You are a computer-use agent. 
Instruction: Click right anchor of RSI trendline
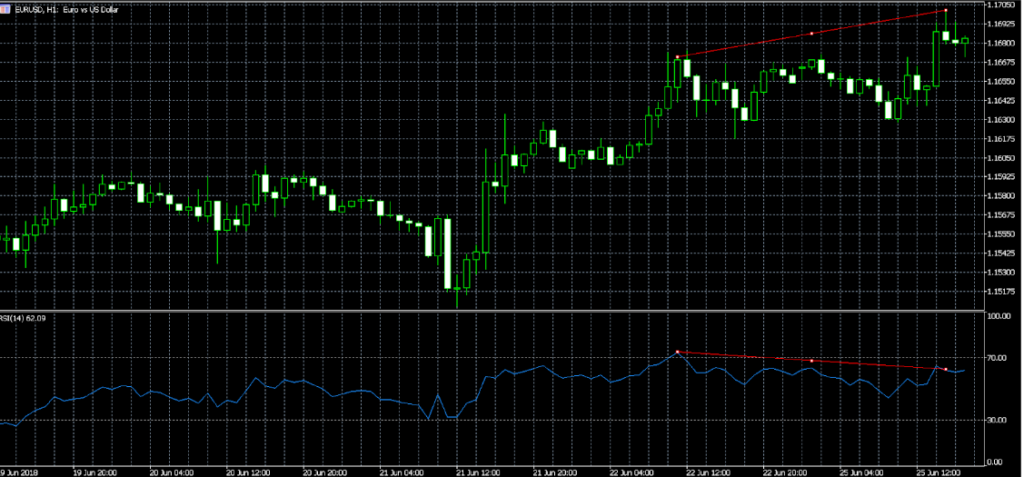click(x=945, y=370)
